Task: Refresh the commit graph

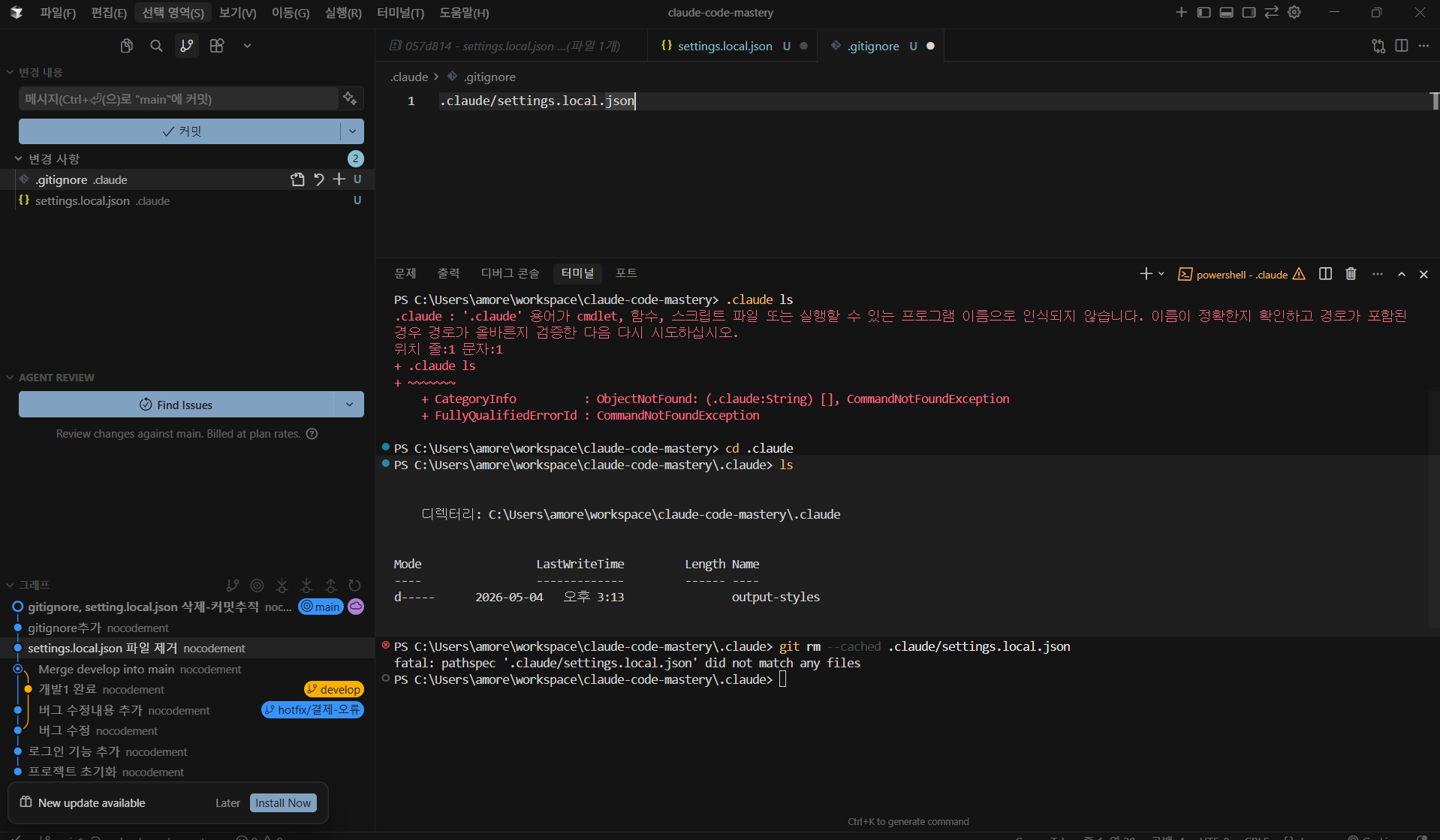Action: click(355, 586)
